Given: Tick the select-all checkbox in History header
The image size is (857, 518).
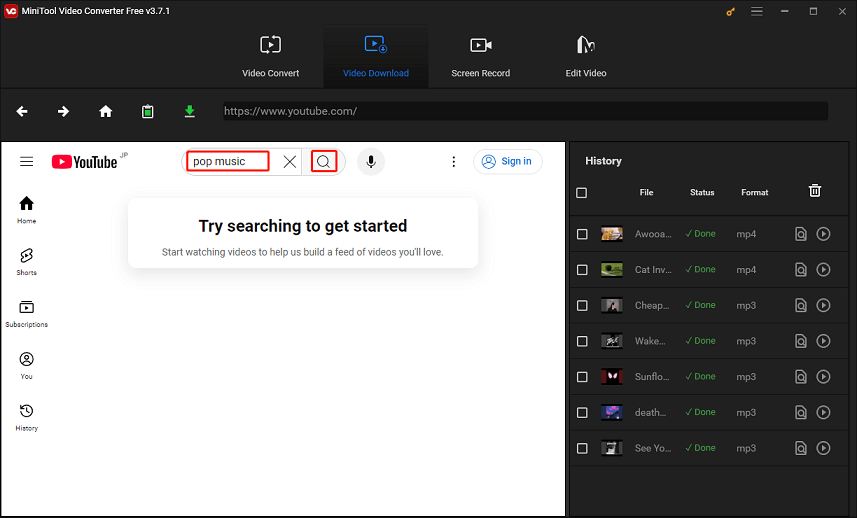Looking at the screenshot, I should tap(582, 193).
